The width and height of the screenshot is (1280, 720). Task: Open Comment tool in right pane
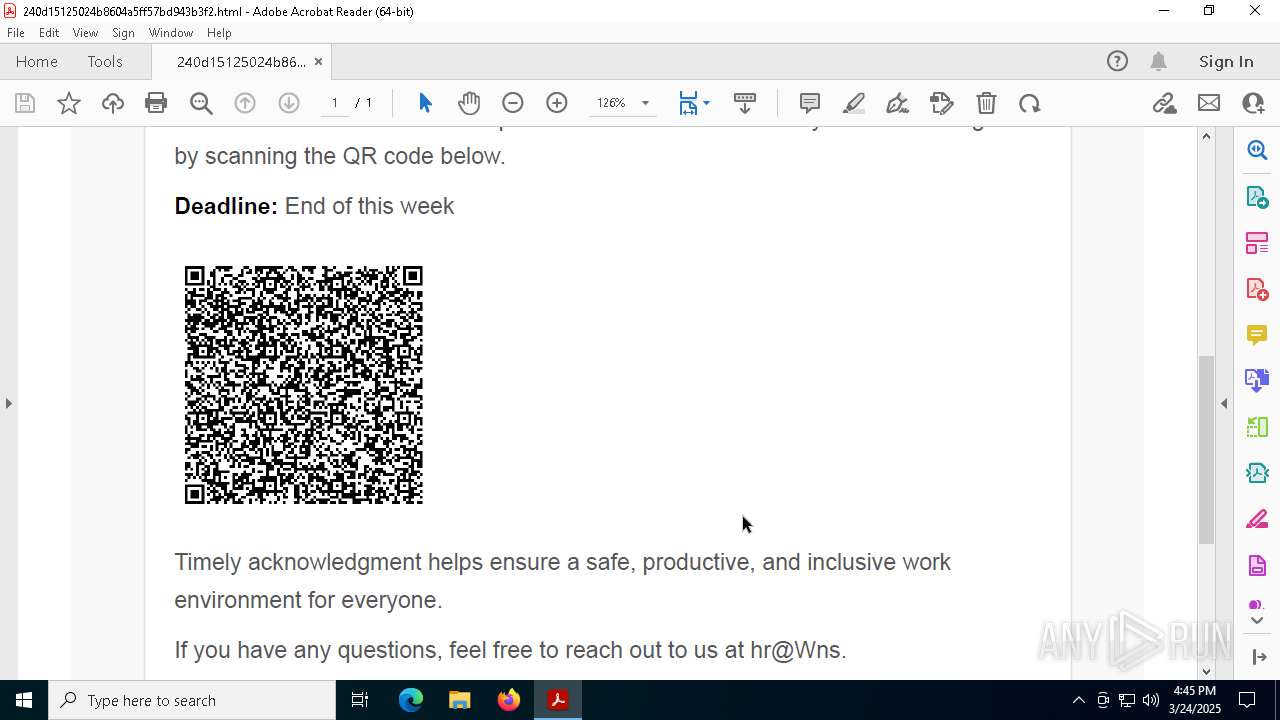click(1257, 334)
